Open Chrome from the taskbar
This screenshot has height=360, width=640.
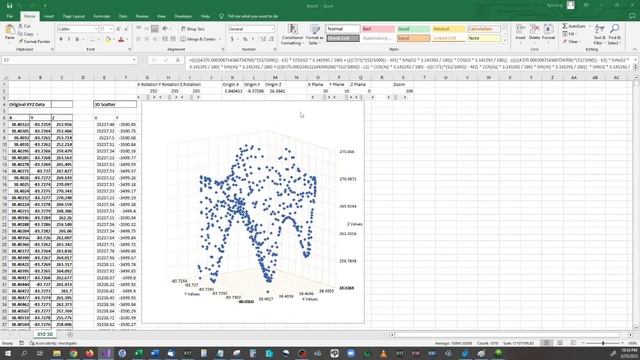click(x=73, y=353)
